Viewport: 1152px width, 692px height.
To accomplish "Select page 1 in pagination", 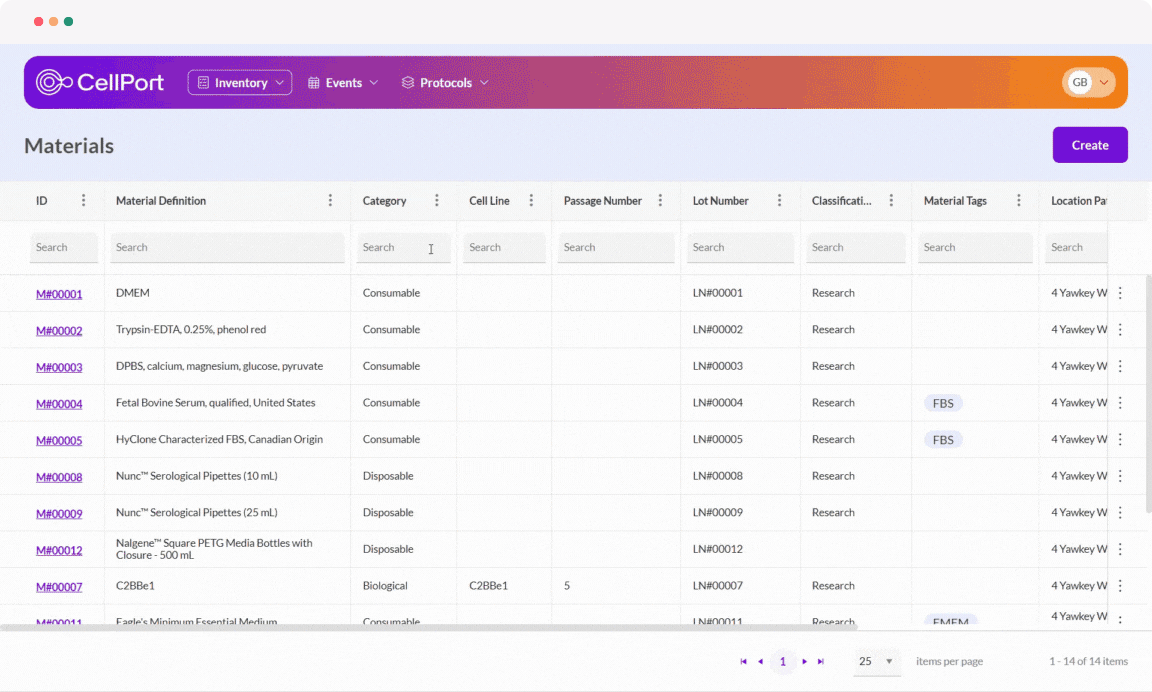I will point(782,661).
